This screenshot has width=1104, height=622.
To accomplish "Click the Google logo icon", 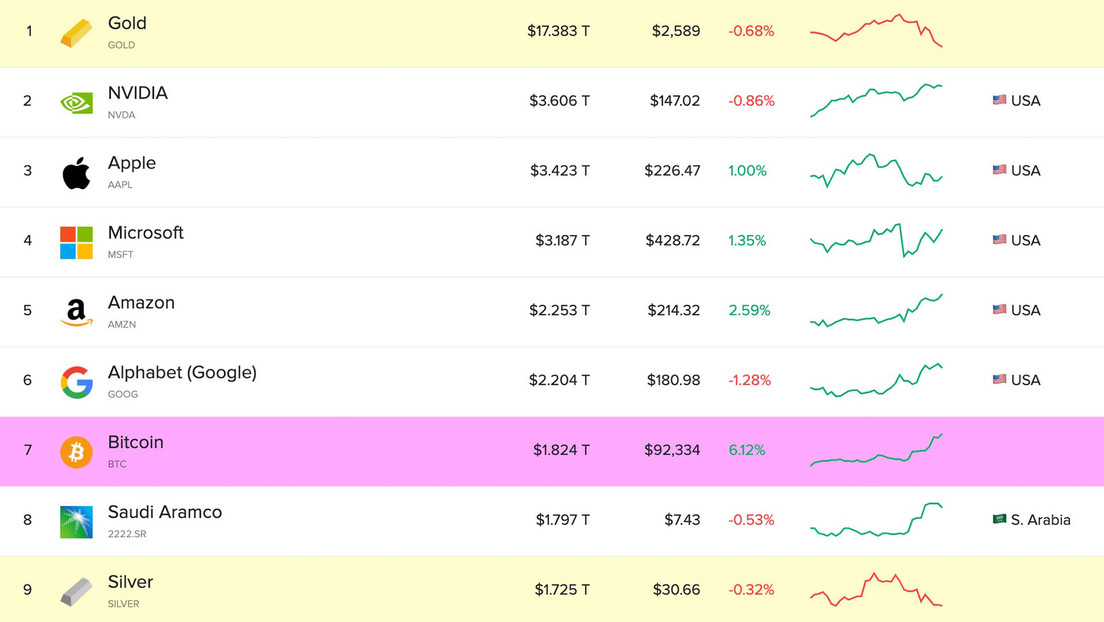I will tap(76, 382).
